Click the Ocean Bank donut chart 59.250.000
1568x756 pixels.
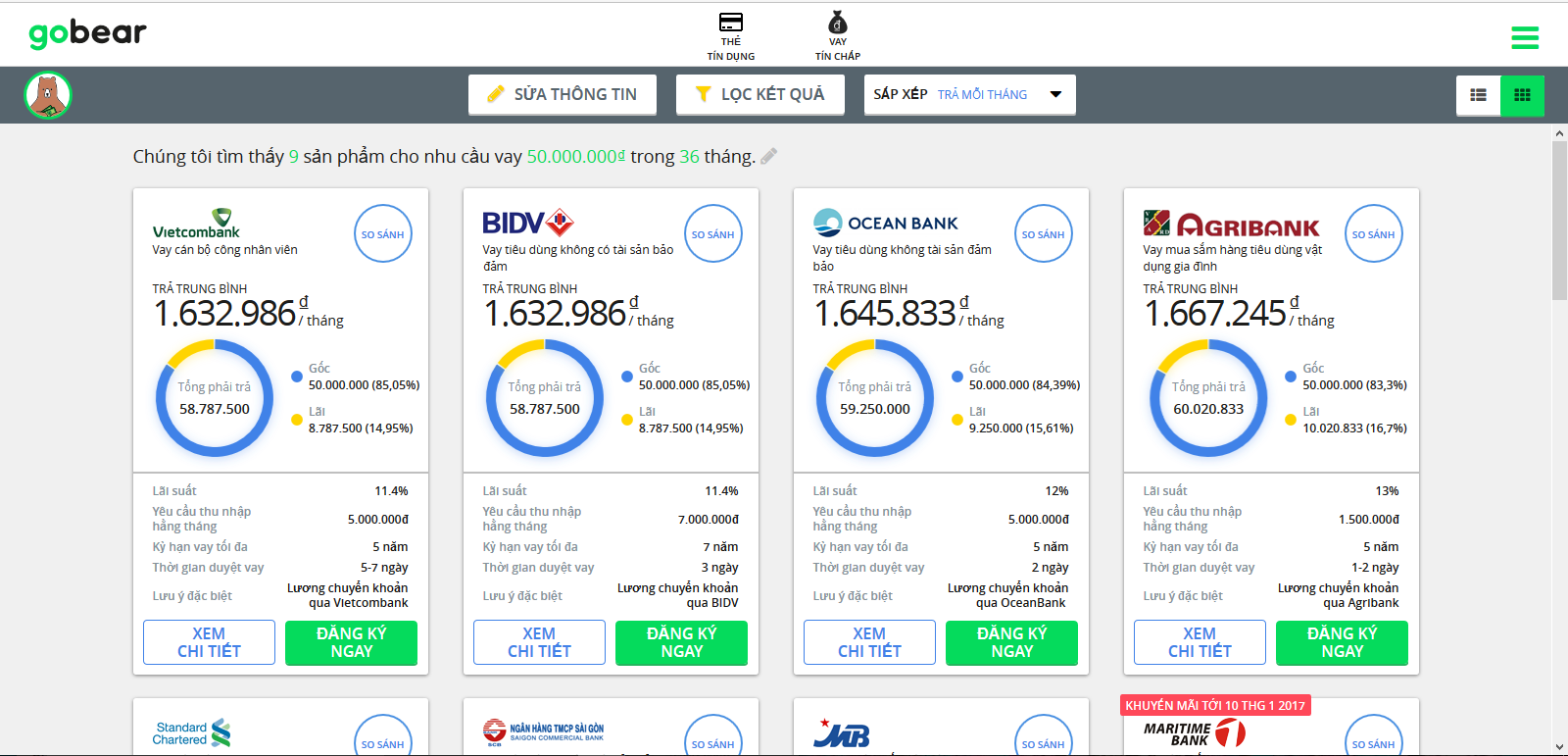(x=875, y=398)
